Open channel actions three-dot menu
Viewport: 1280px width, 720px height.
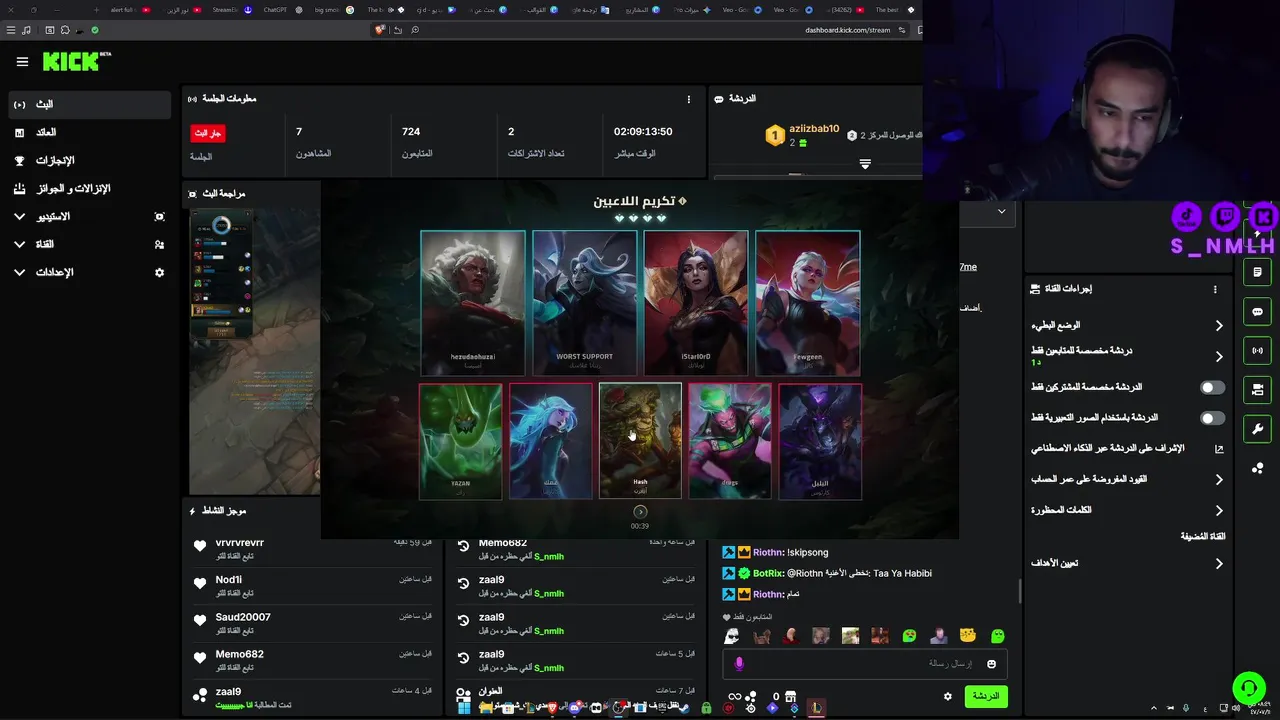click(x=1215, y=289)
